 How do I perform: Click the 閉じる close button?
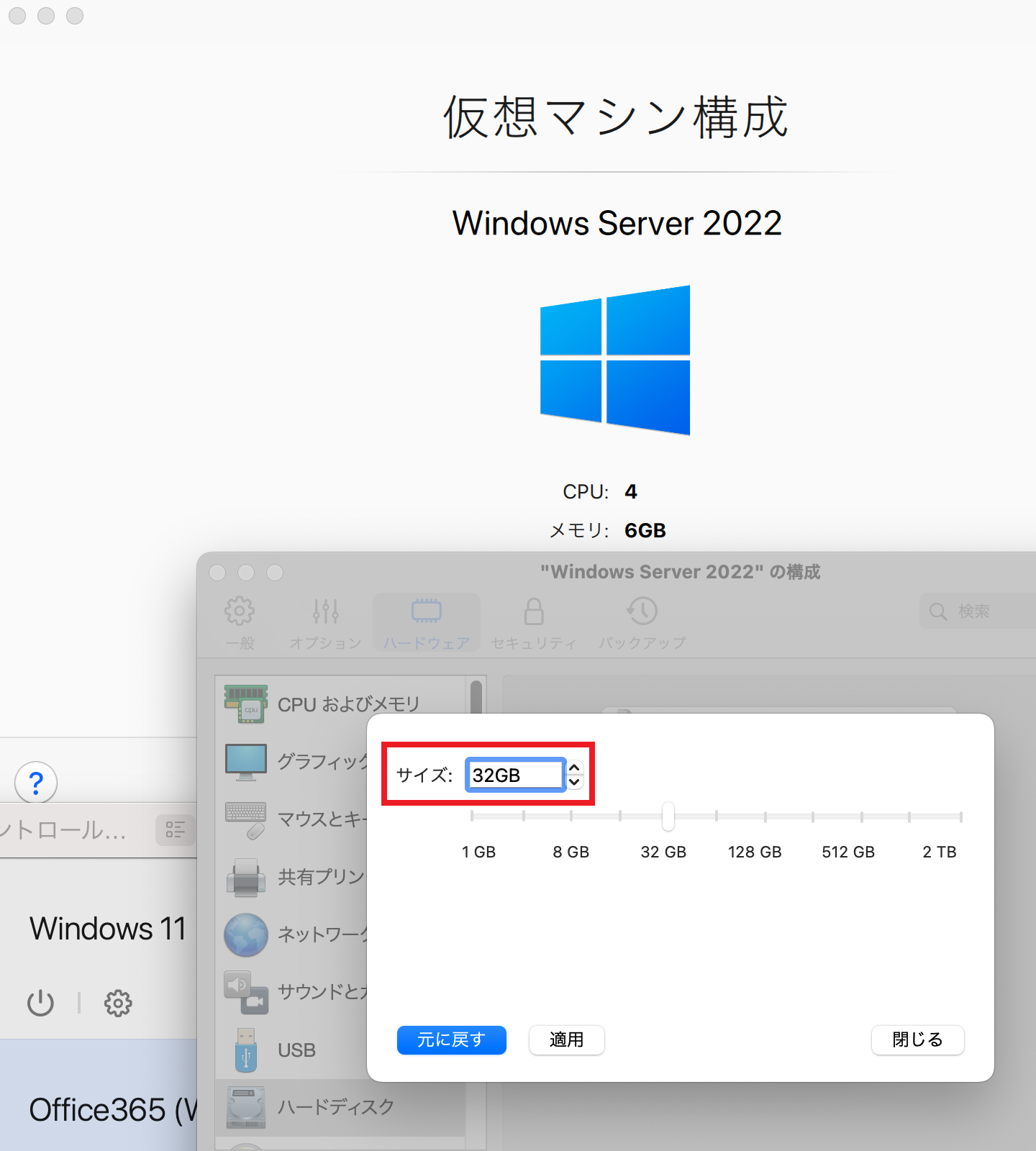coord(918,1039)
